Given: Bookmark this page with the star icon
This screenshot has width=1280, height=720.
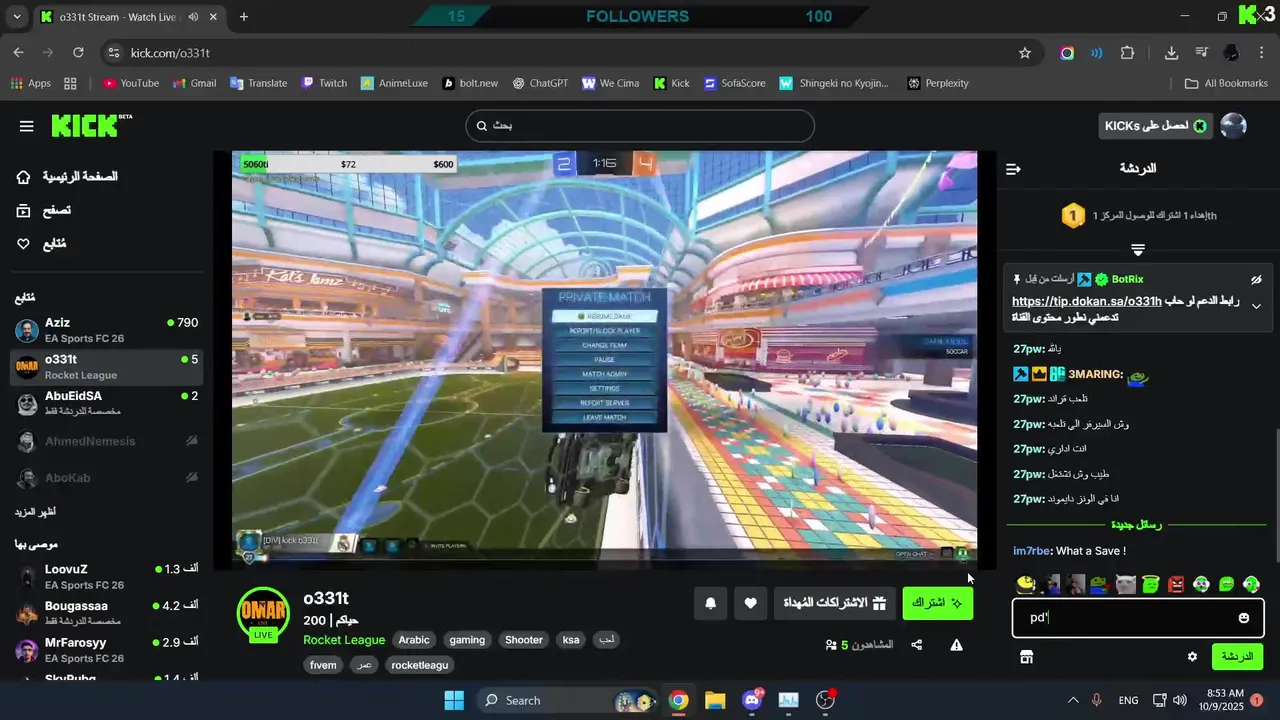Looking at the screenshot, I should click(1025, 53).
